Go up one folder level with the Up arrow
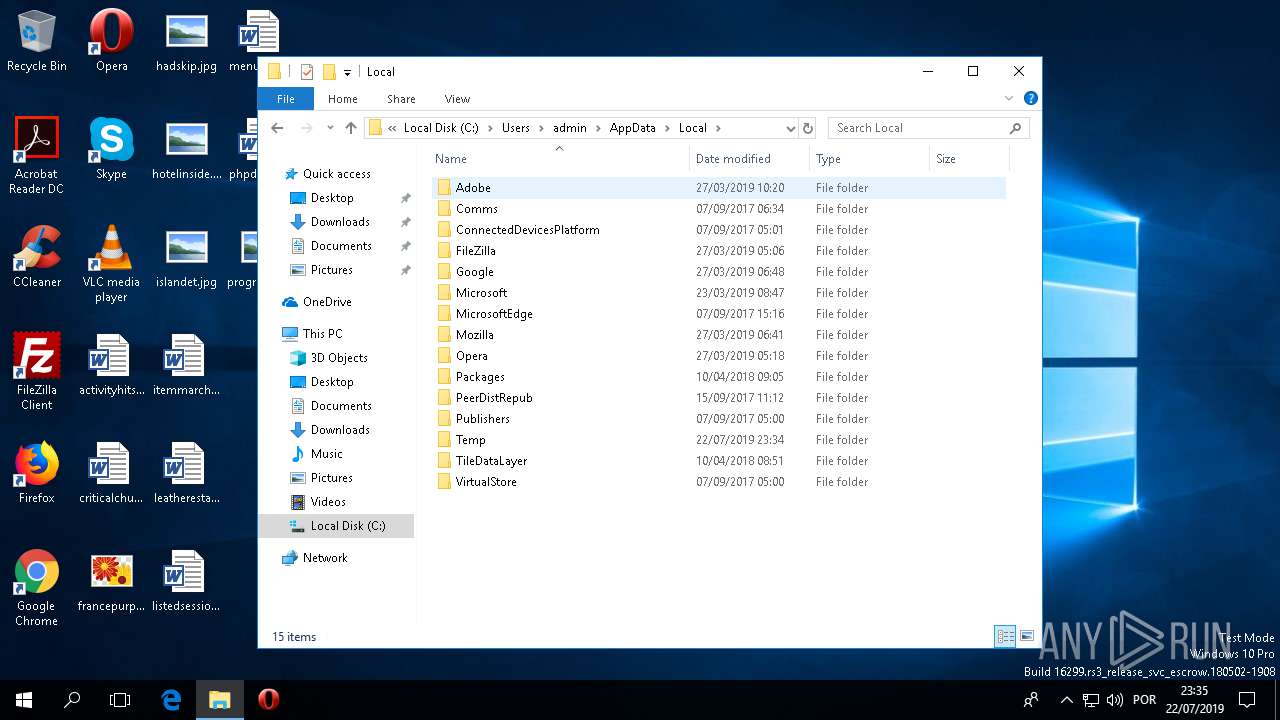Viewport: 1280px width, 720px height. pos(351,128)
